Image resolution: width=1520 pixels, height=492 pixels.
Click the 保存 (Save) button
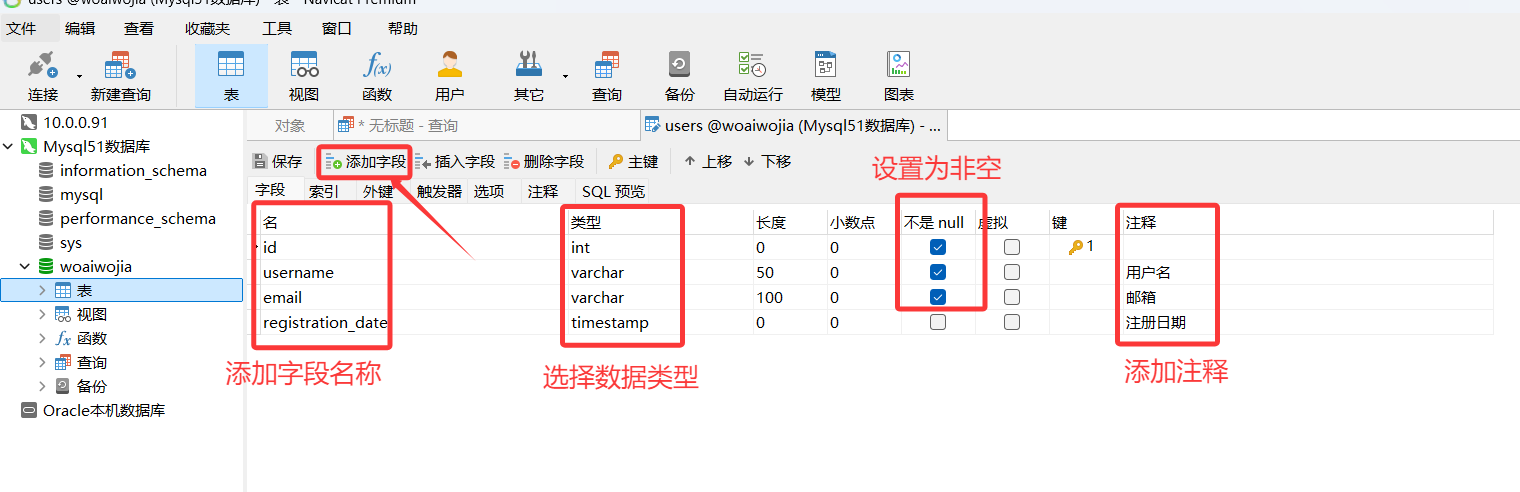point(277,162)
